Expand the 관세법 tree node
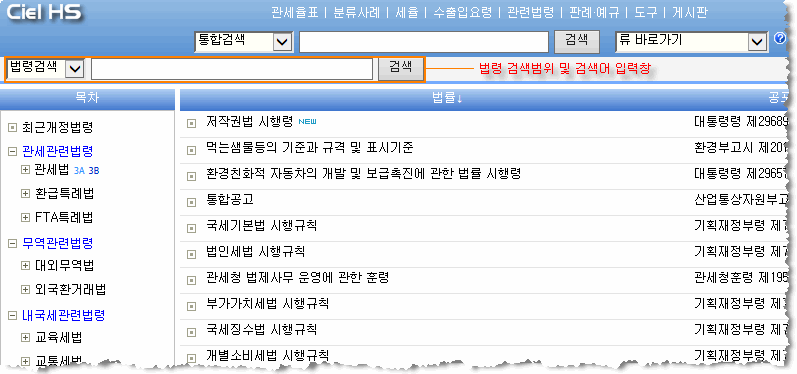Screen dimensions: 797x374 coord(25,170)
